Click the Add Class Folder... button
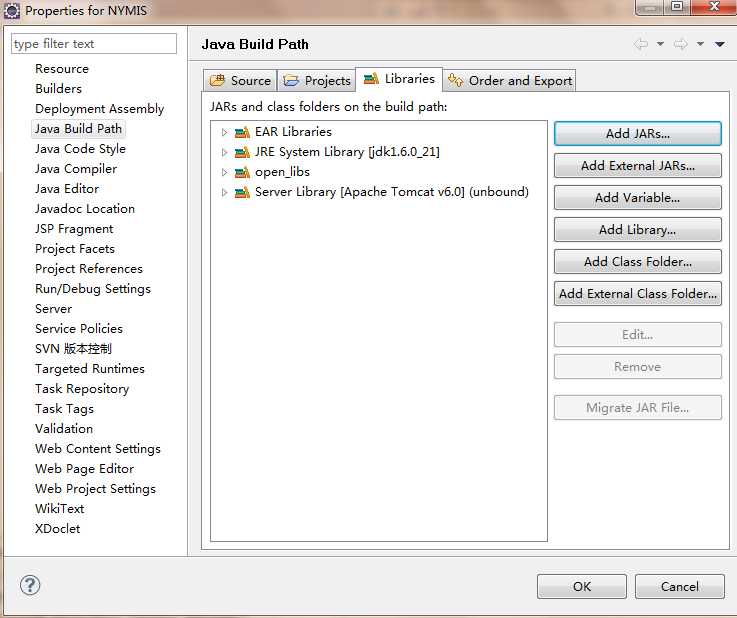This screenshot has width=737, height=618. [637, 262]
